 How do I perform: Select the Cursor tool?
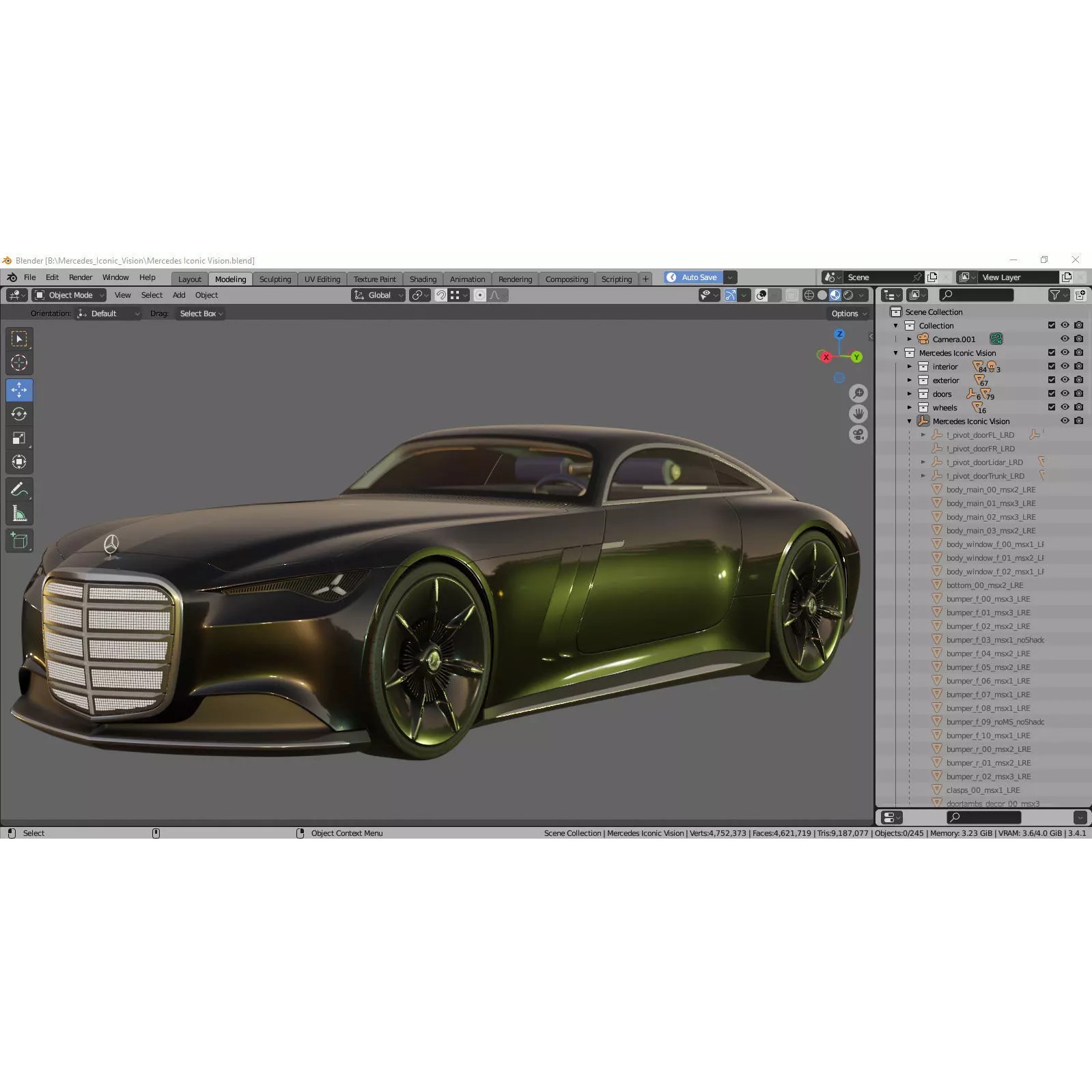[x=19, y=363]
